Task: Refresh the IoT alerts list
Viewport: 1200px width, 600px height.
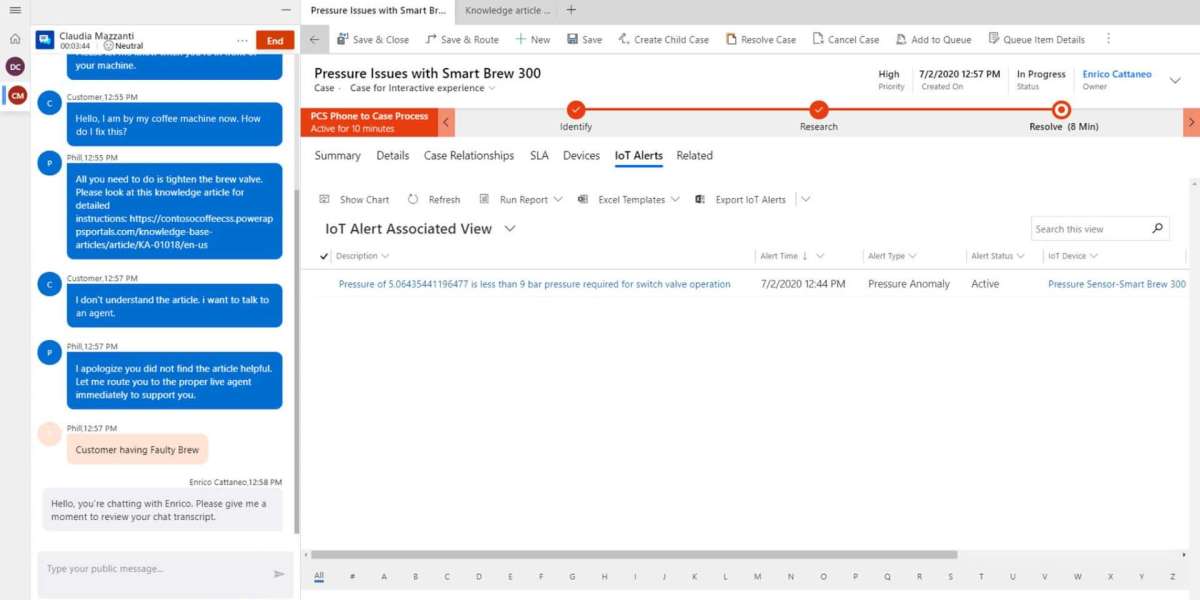Action: (434, 199)
